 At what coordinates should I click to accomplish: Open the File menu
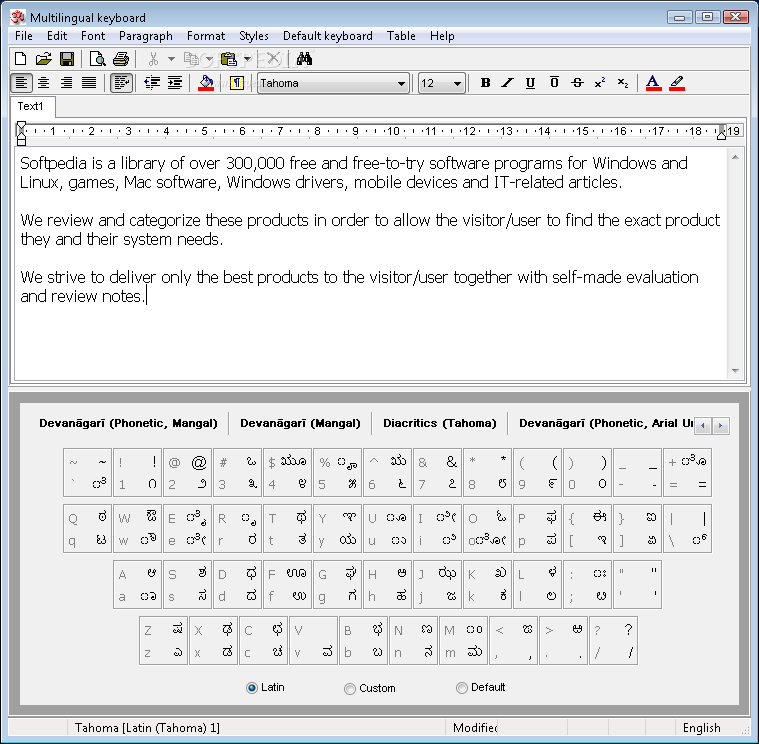[24, 36]
